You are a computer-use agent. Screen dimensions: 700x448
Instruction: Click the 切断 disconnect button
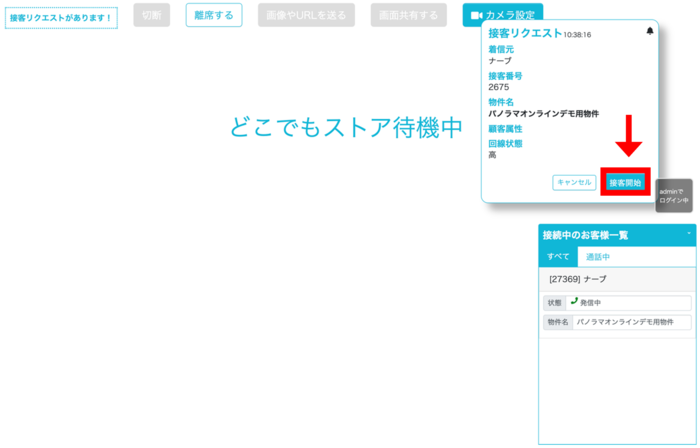tap(151, 15)
